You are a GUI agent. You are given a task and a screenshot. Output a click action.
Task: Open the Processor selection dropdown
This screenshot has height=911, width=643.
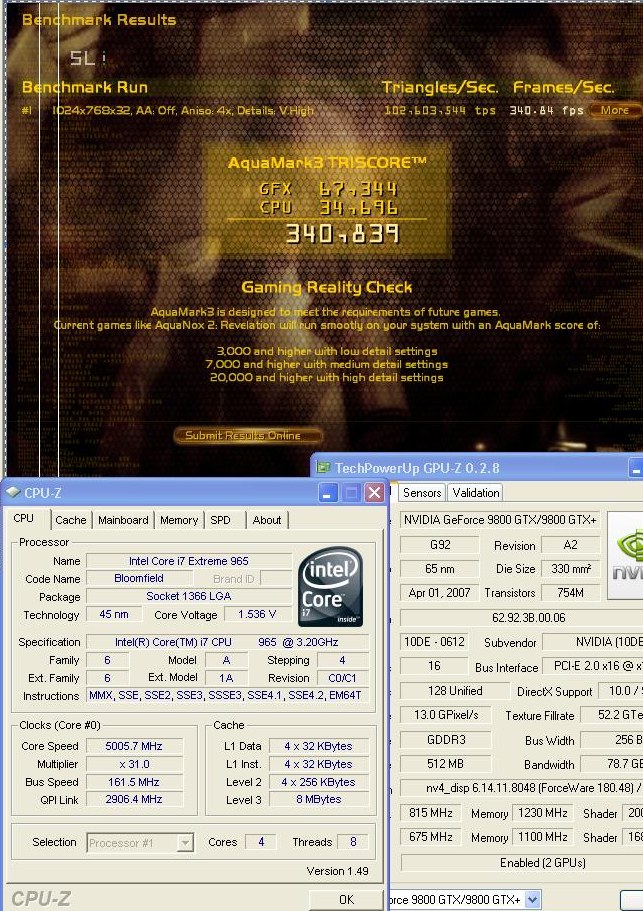[185, 842]
